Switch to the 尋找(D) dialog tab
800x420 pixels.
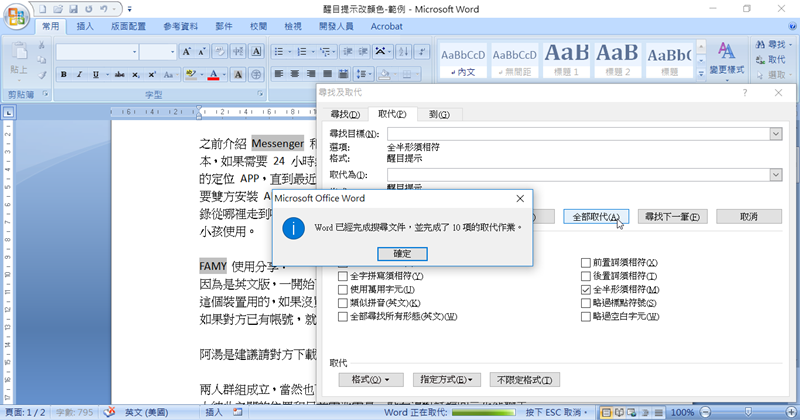point(345,114)
